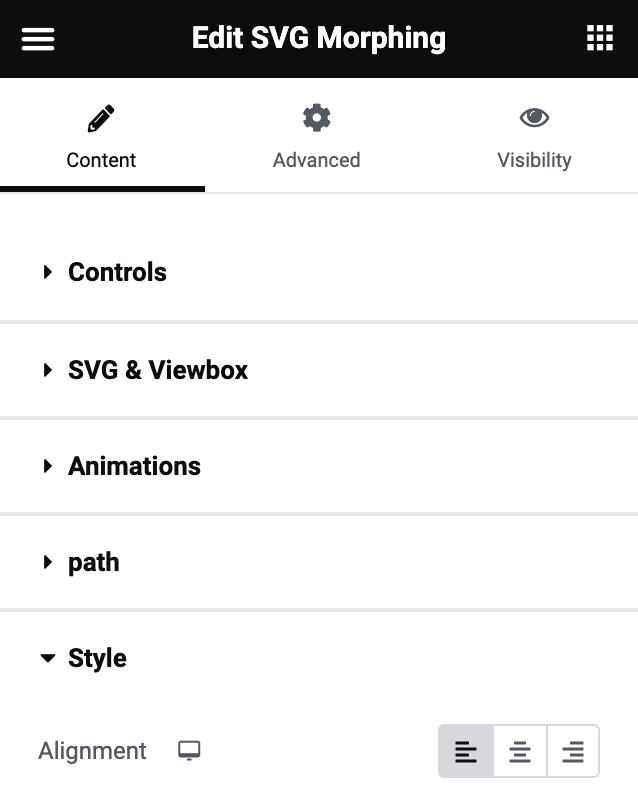Viewport: 638px width, 808px height.
Task: Click the Animations section title
Action: [134, 466]
